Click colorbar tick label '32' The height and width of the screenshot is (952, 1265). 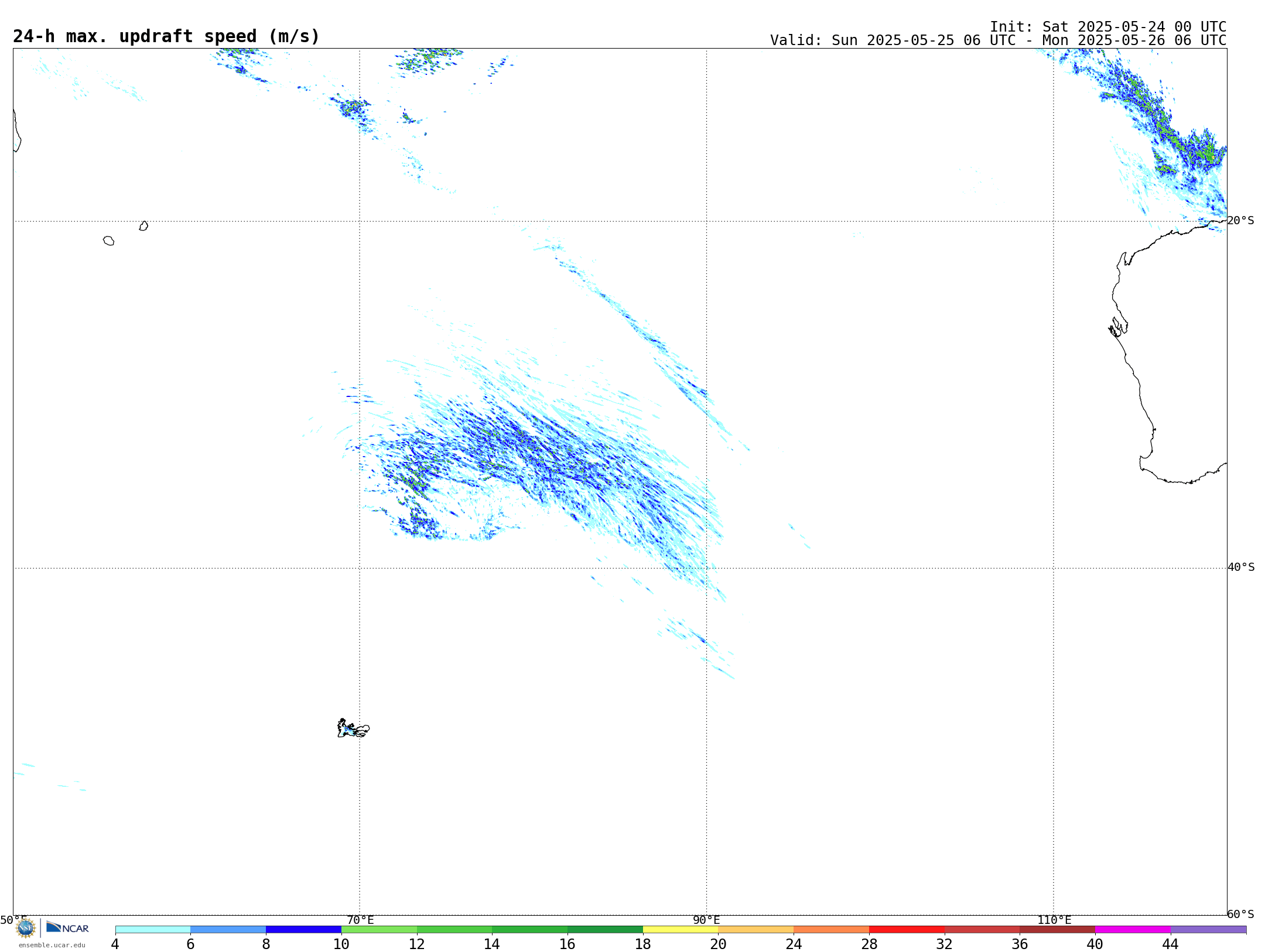click(945, 944)
